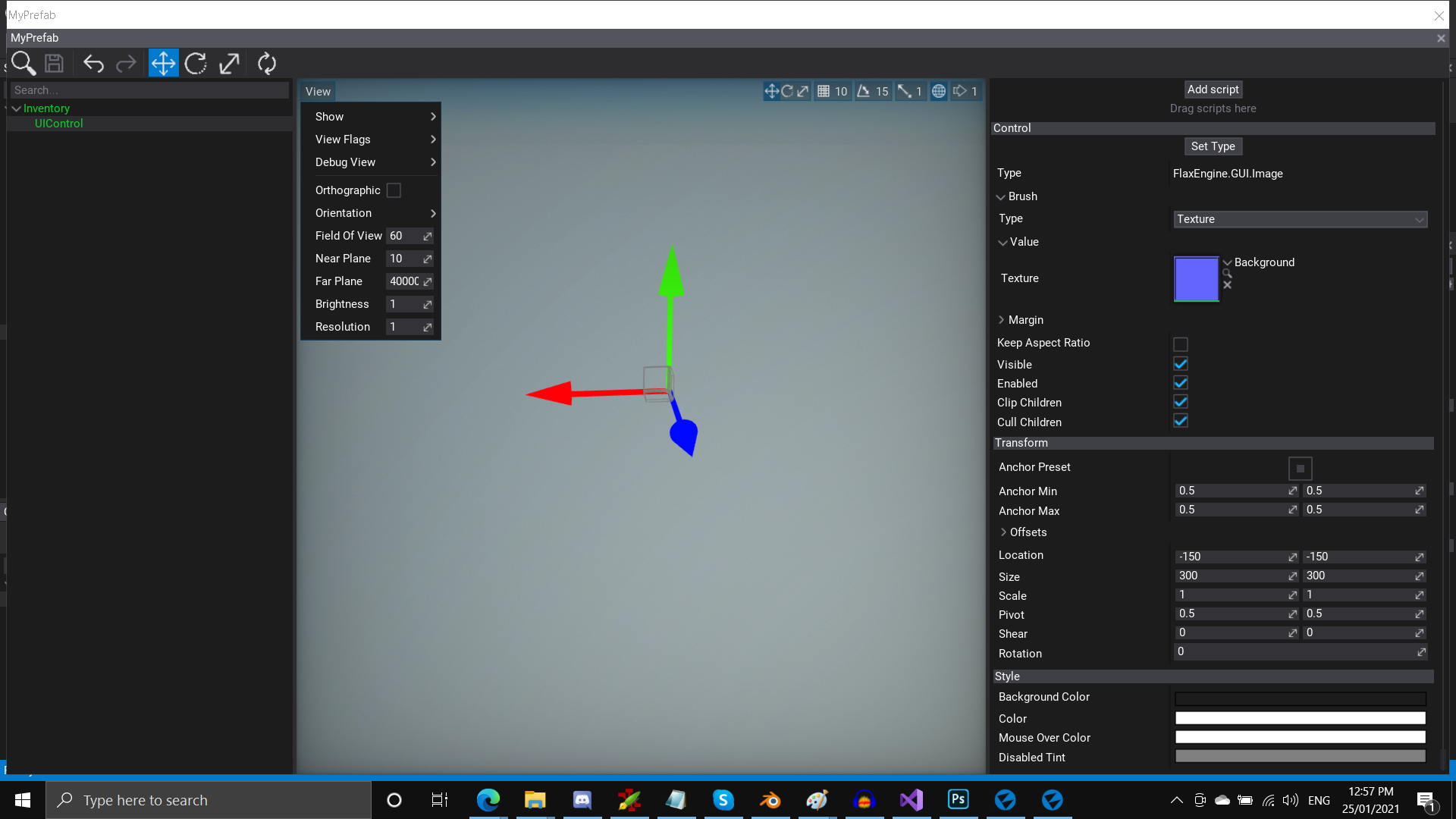1456x819 pixels.
Task: Click the search magnifier icon in the toolbar
Action: tap(24, 64)
